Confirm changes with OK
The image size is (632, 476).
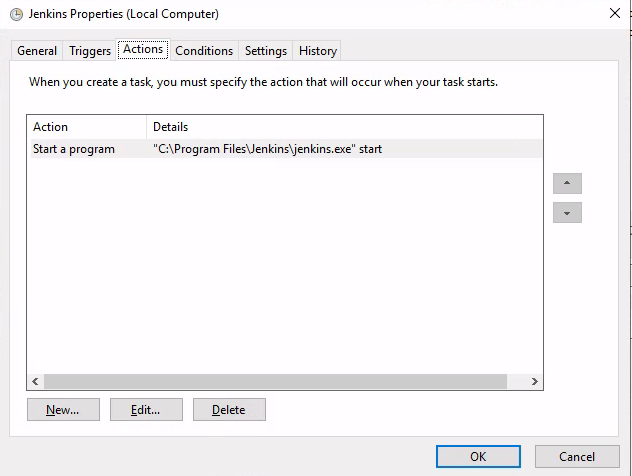(x=478, y=456)
